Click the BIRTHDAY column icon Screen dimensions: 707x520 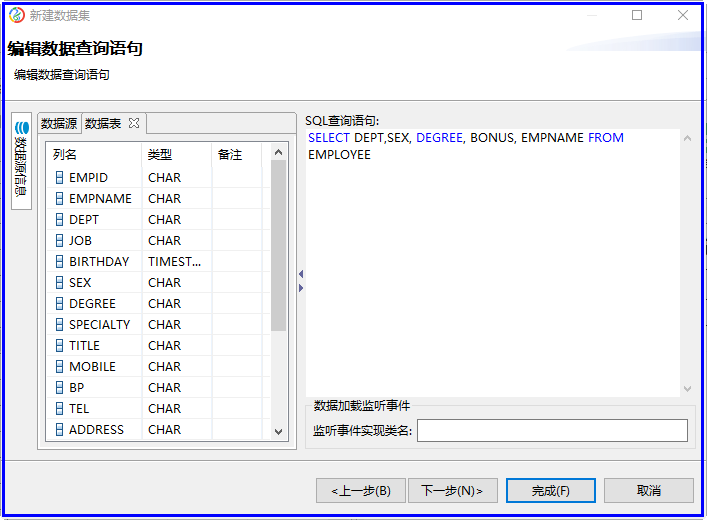tap(59, 262)
